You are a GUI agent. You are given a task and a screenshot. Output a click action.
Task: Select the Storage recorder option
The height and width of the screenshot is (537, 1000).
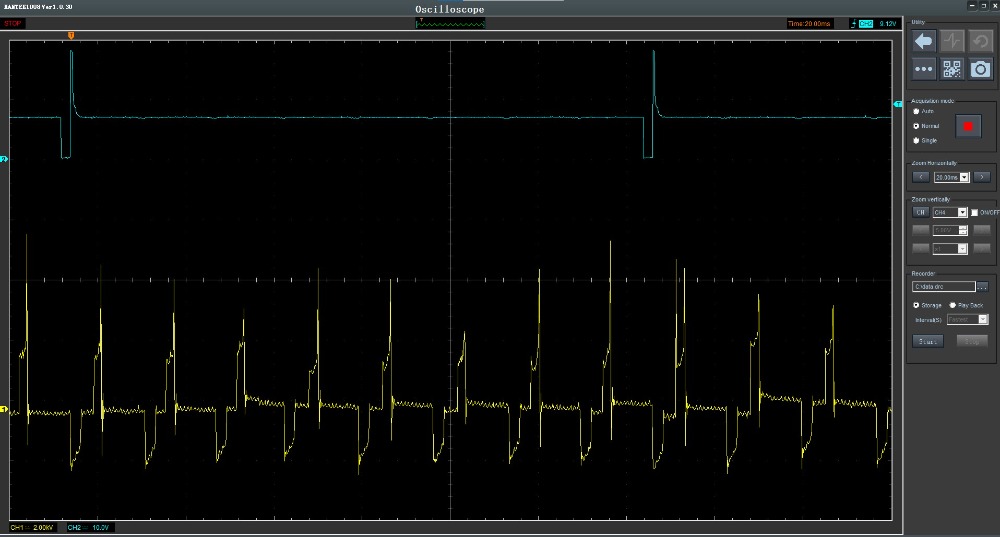[x=916, y=305]
